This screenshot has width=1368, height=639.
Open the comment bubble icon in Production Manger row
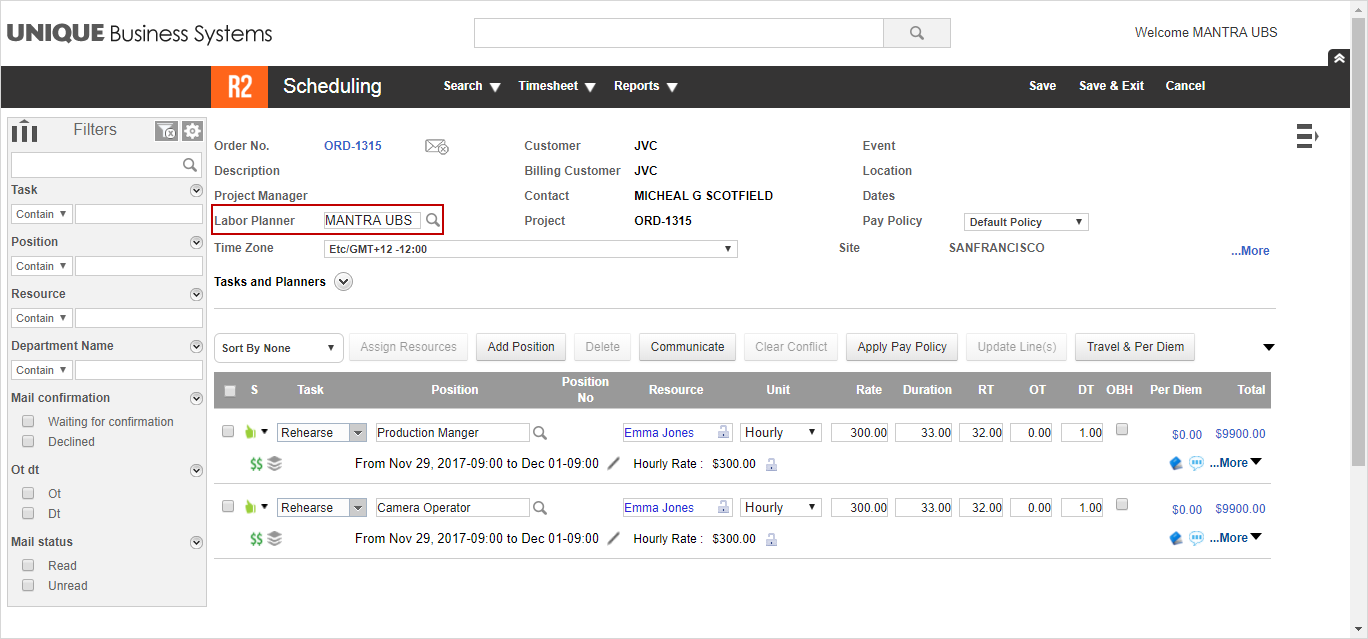[x=1196, y=463]
